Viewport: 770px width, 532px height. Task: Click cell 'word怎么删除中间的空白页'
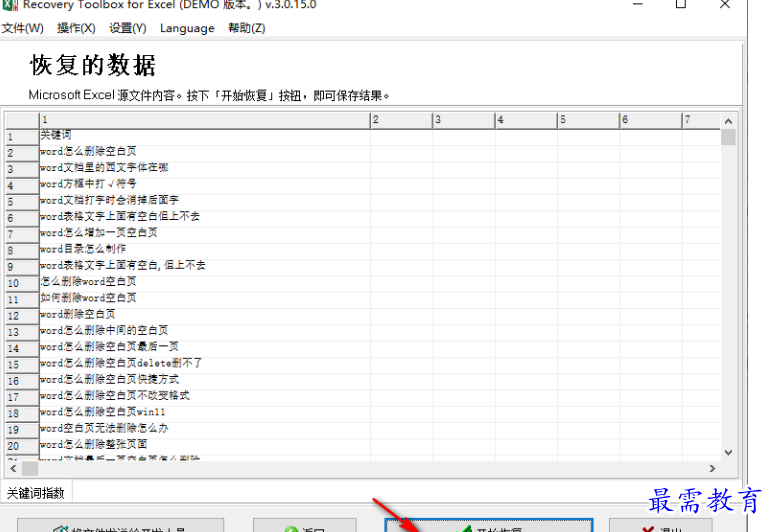click(204, 331)
